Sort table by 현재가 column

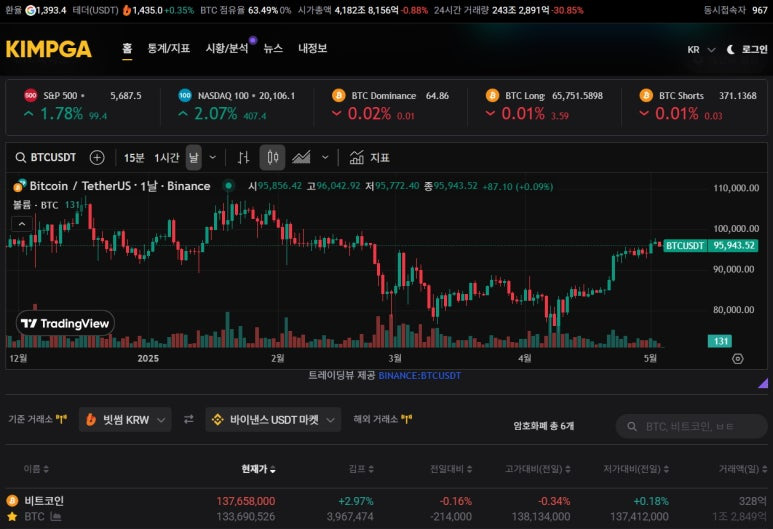pyautogui.click(x=258, y=469)
